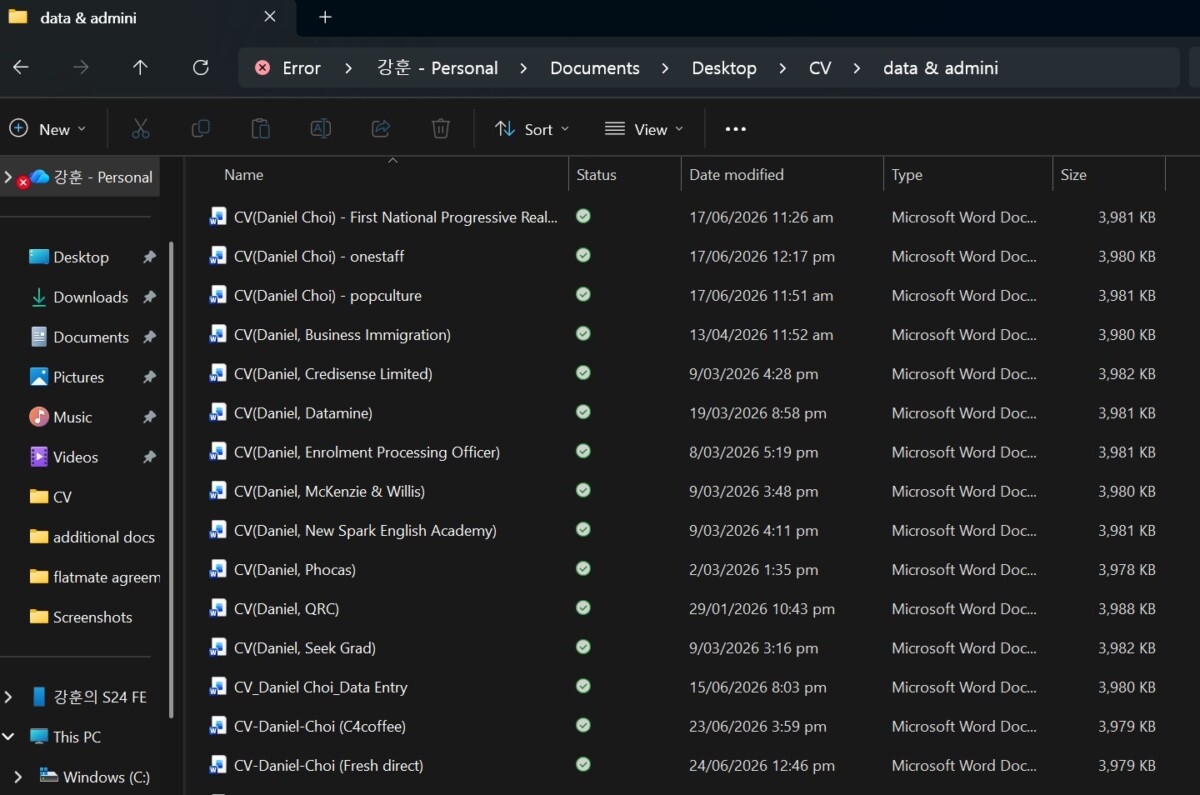Open flatmate agreement folder in sidebar
Image resolution: width=1200 pixels, height=795 pixels.
94,577
